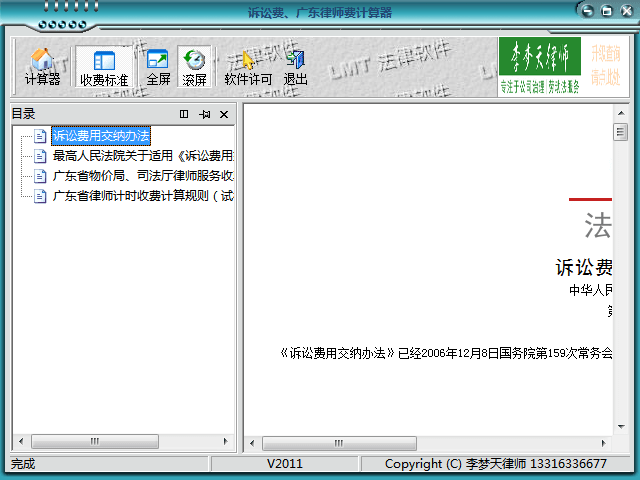The width and height of the screenshot is (640, 480).
Task: Click document icon beside 广东省律师计时收费计算规则
Action: pyautogui.click(x=40, y=196)
